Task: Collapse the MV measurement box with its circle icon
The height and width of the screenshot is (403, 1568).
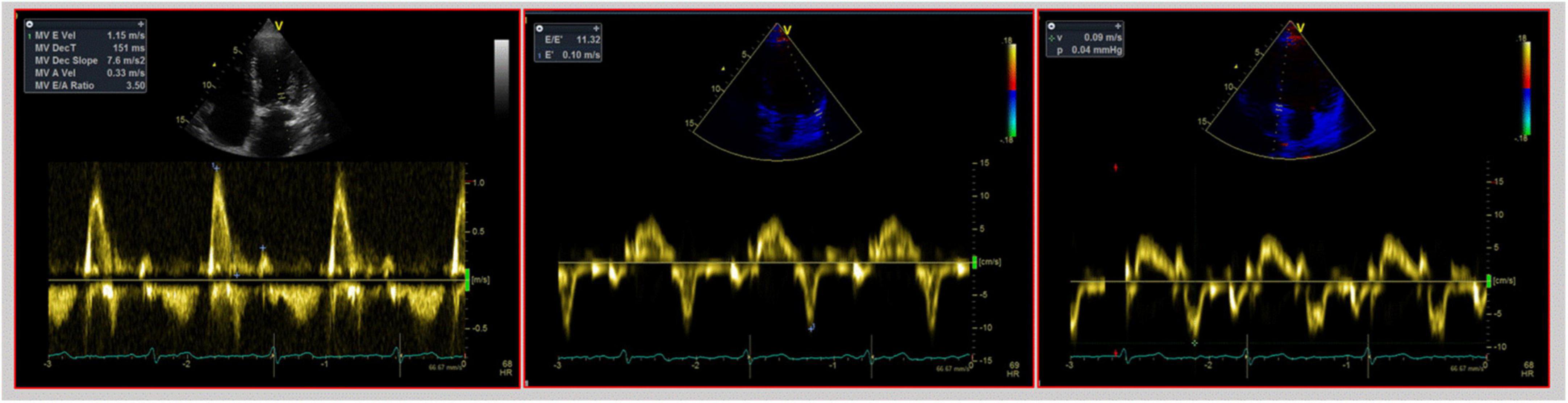Action: pyautogui.click(x=30, y=24)
